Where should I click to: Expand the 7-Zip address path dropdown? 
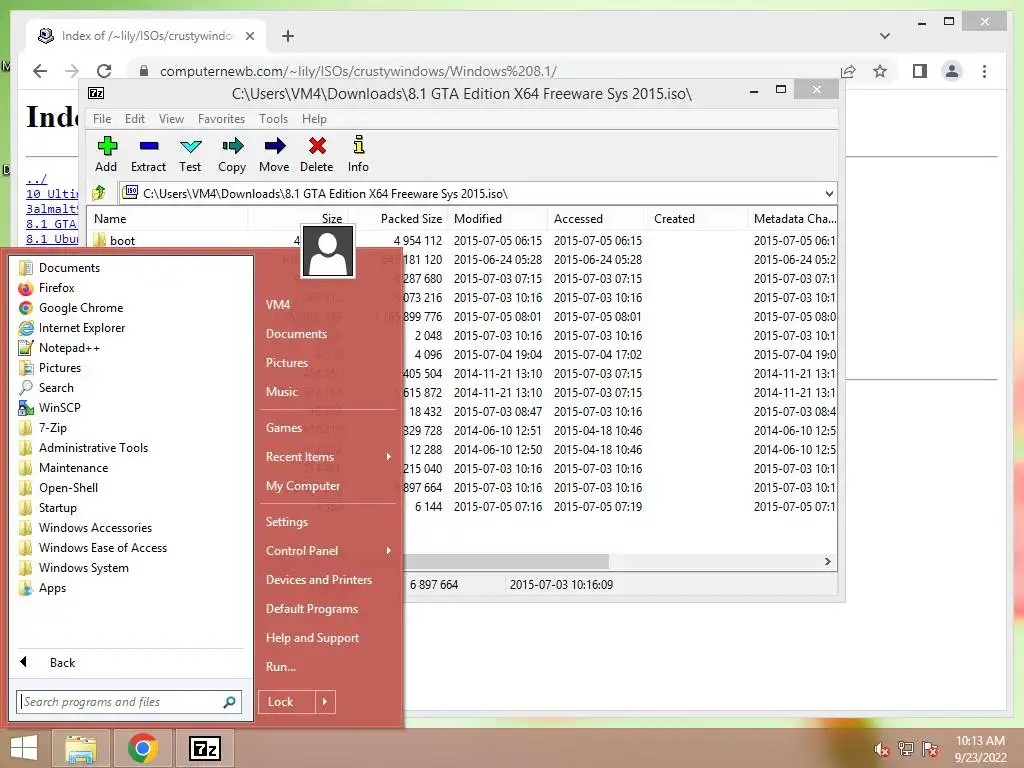[829, 193]
